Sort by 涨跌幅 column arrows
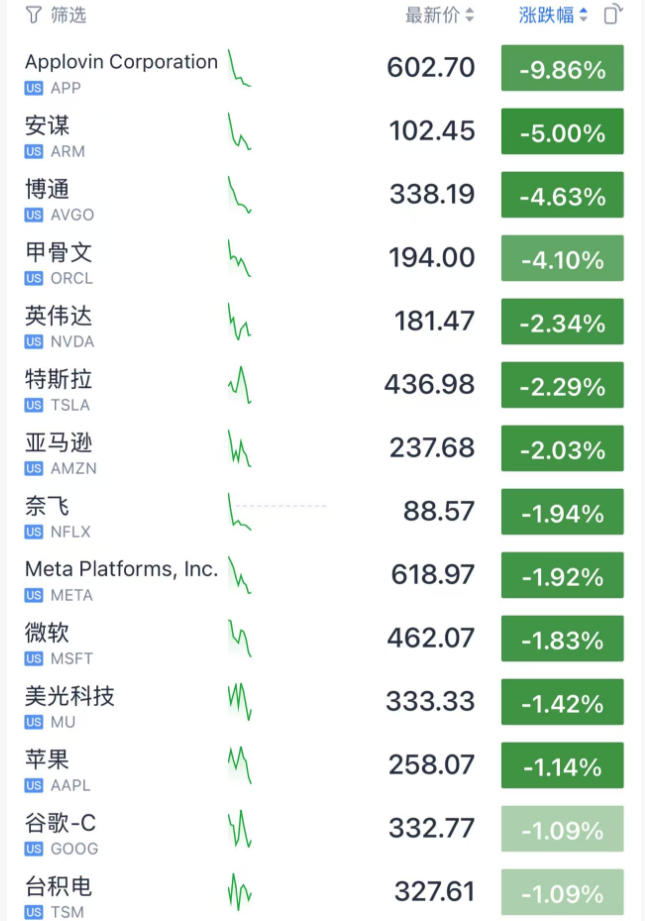This screenshot has height=921, width=645. 584,15
